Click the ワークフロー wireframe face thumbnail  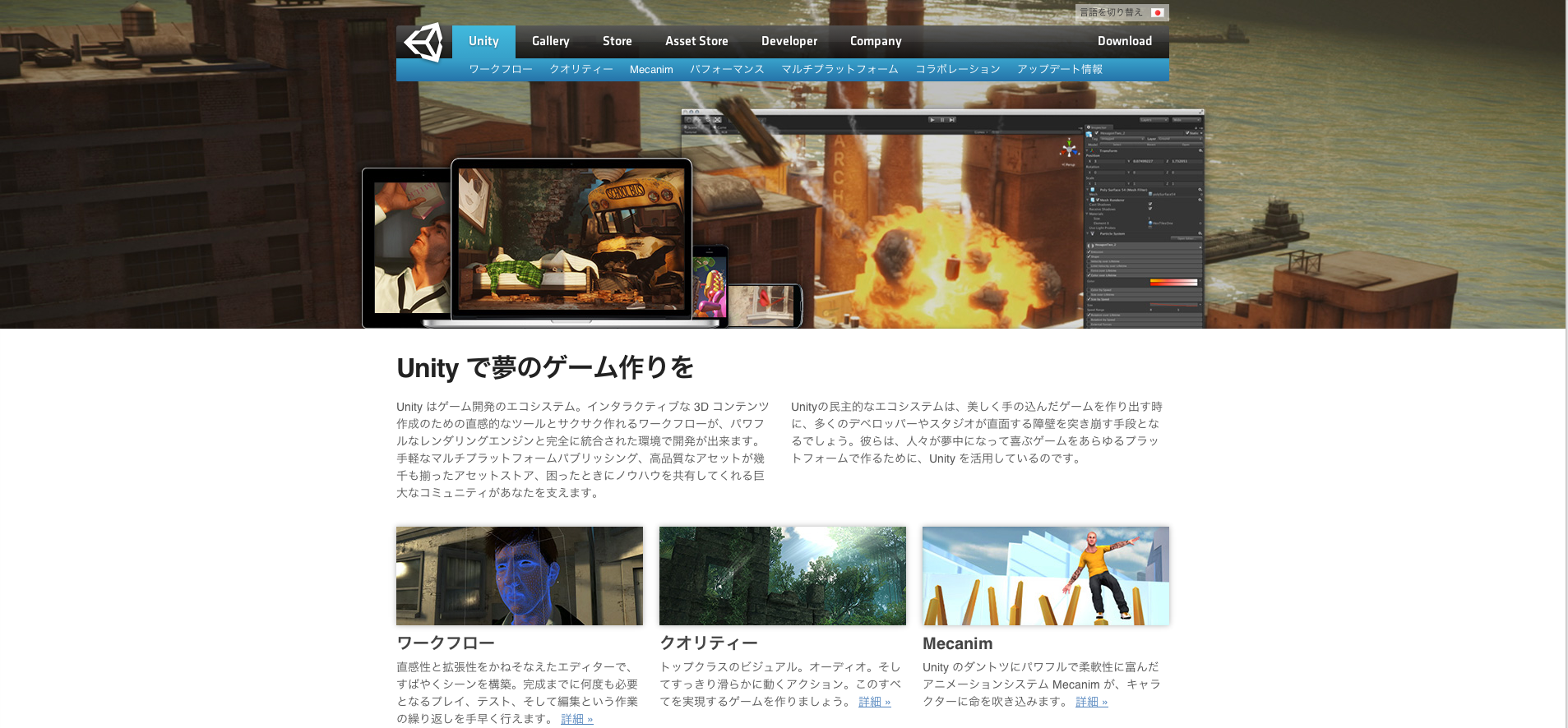(520, 576)
